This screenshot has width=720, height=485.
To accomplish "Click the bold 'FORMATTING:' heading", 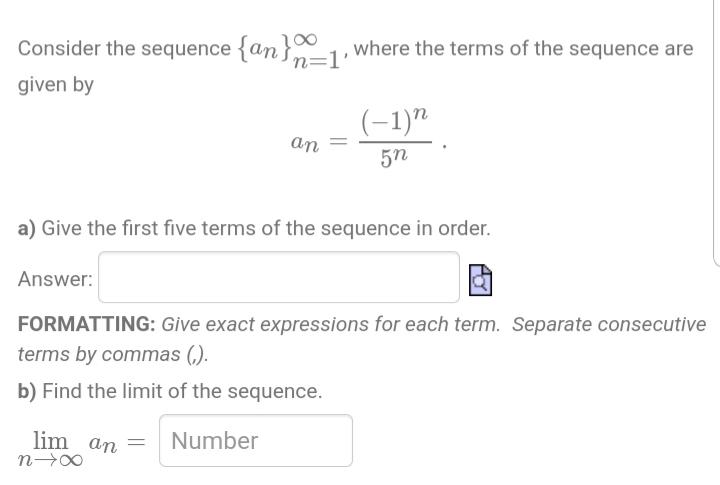I will [x=87, y=324].
